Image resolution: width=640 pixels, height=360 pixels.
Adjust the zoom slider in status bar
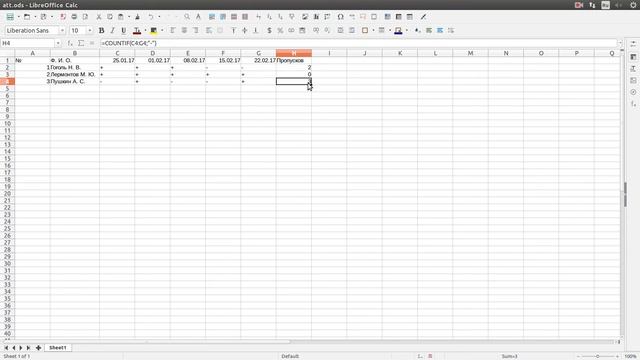tap(598, 356)
